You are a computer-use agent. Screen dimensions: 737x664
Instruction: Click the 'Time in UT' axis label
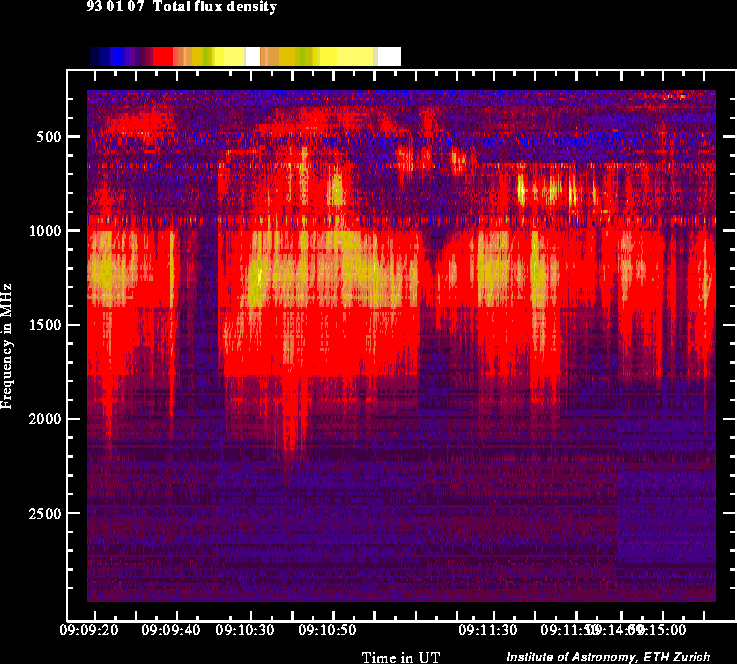click(401, 657)
